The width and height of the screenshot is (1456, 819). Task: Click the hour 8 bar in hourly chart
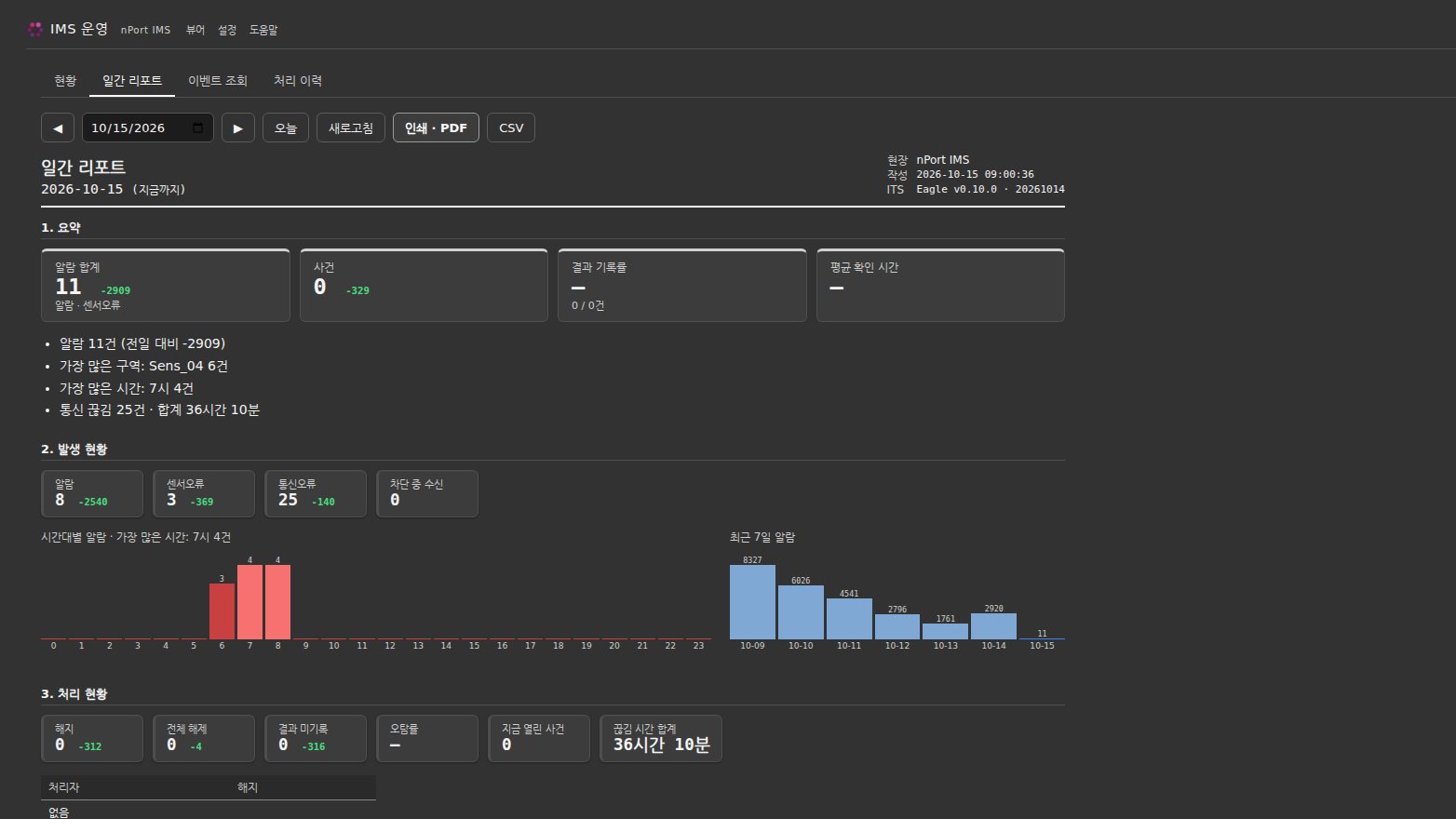click(x=277, y=602)
